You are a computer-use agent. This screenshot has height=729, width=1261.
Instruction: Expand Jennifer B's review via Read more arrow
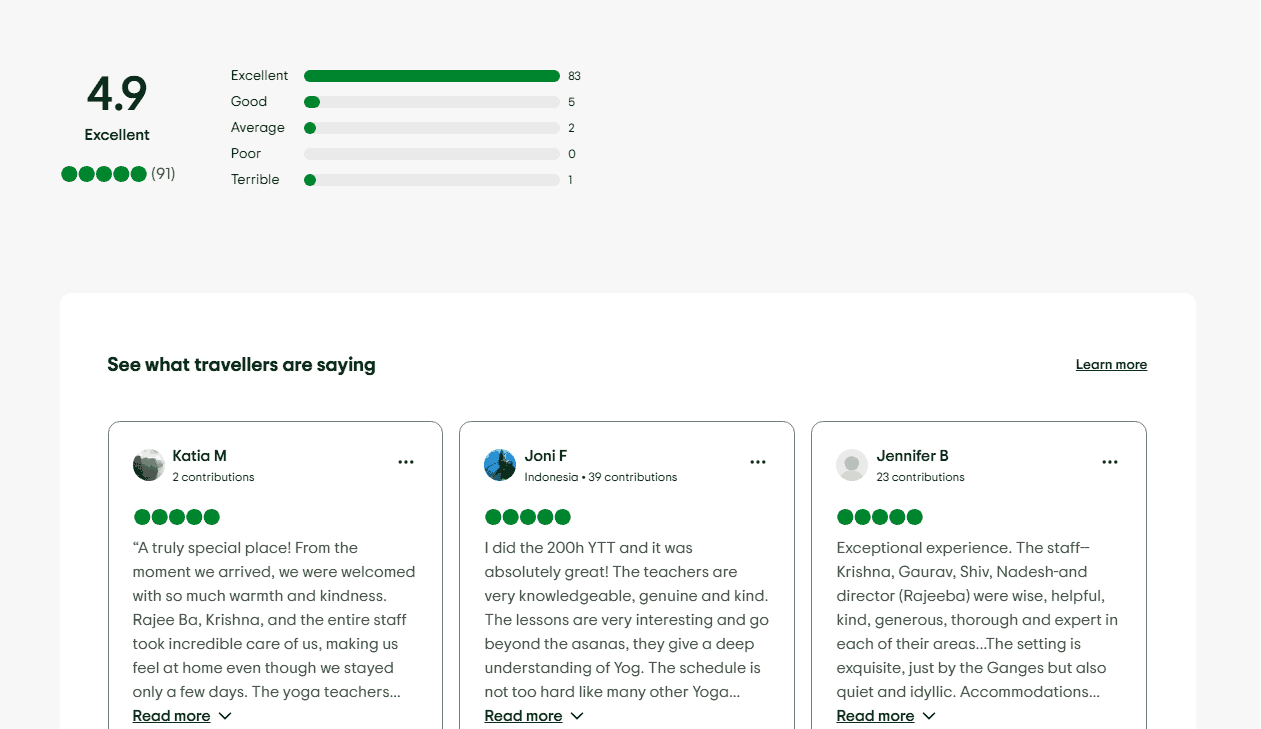tap(929, 716)
